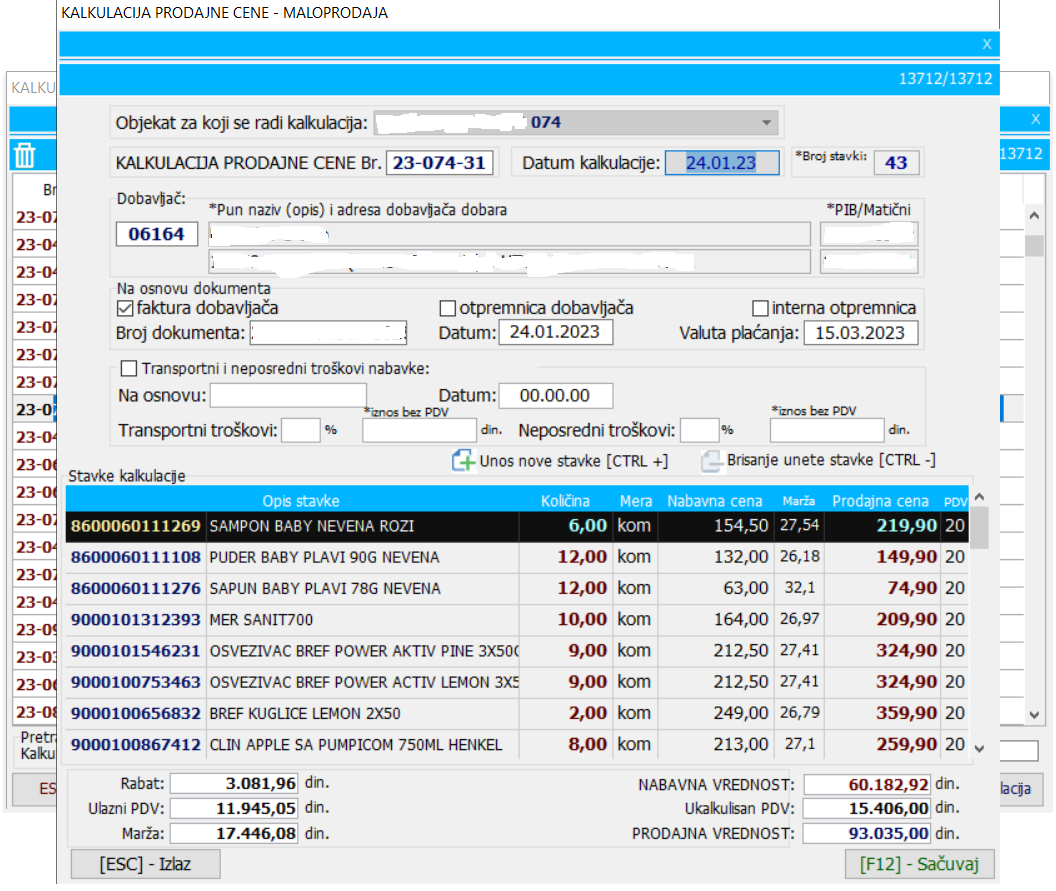
Task: Click the Datum kalkulacije field 24.01.23
Action: click(722, 163)
